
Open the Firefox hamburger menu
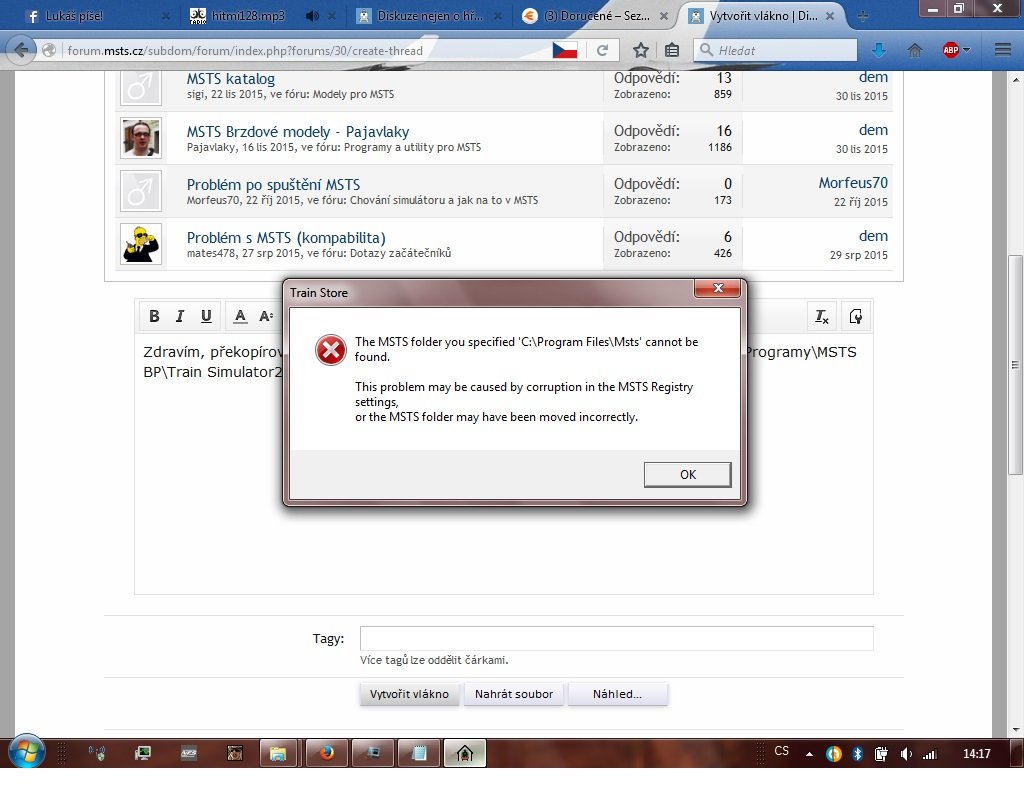[x=1003, y=50]
